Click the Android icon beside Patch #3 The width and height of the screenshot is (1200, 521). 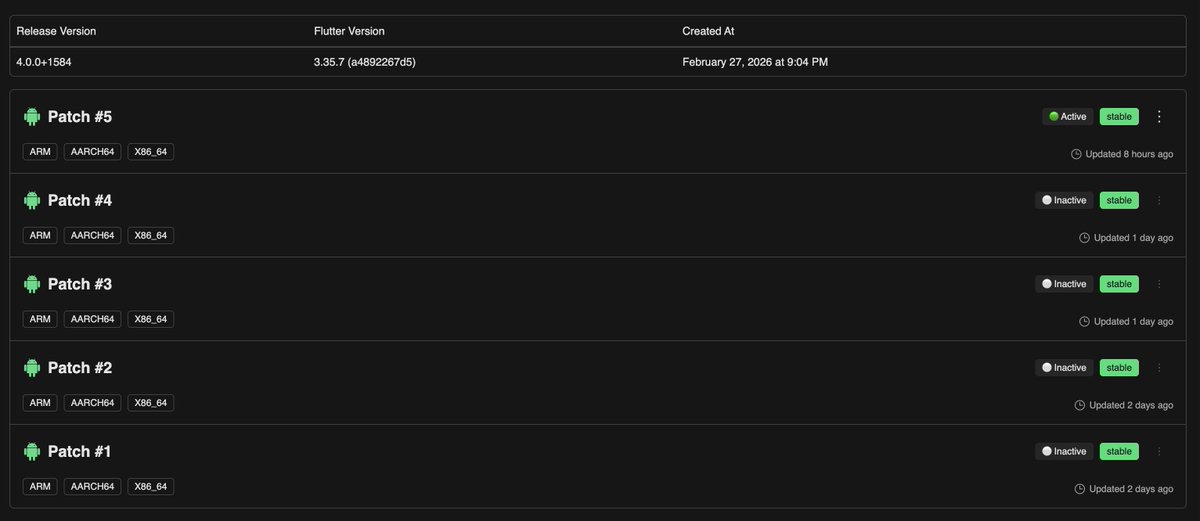[32, 284]
